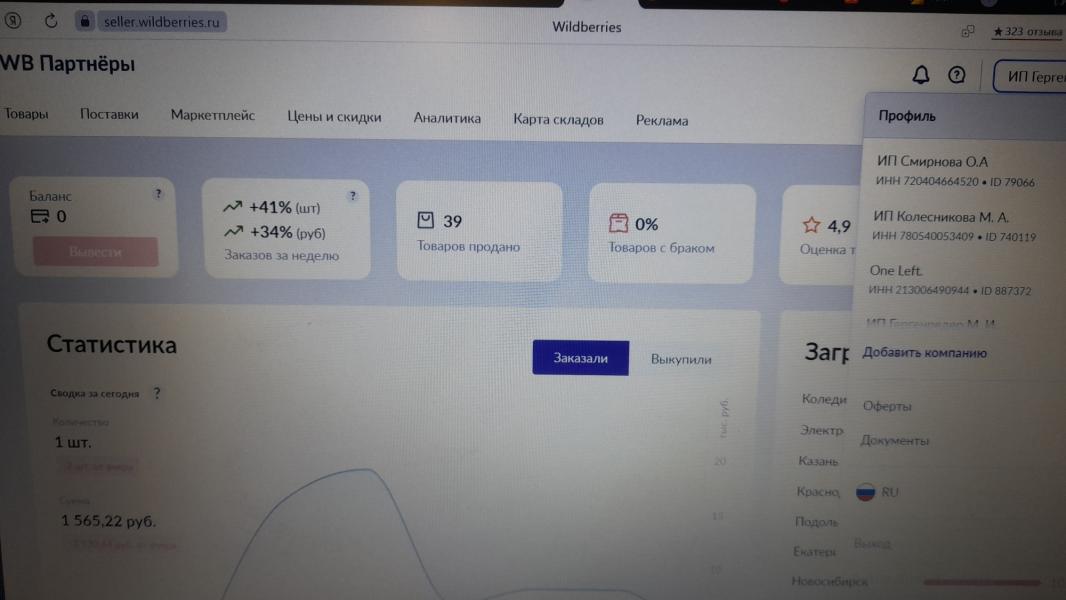Open Оферты in account menu
1066x600 pixels.
887,406
